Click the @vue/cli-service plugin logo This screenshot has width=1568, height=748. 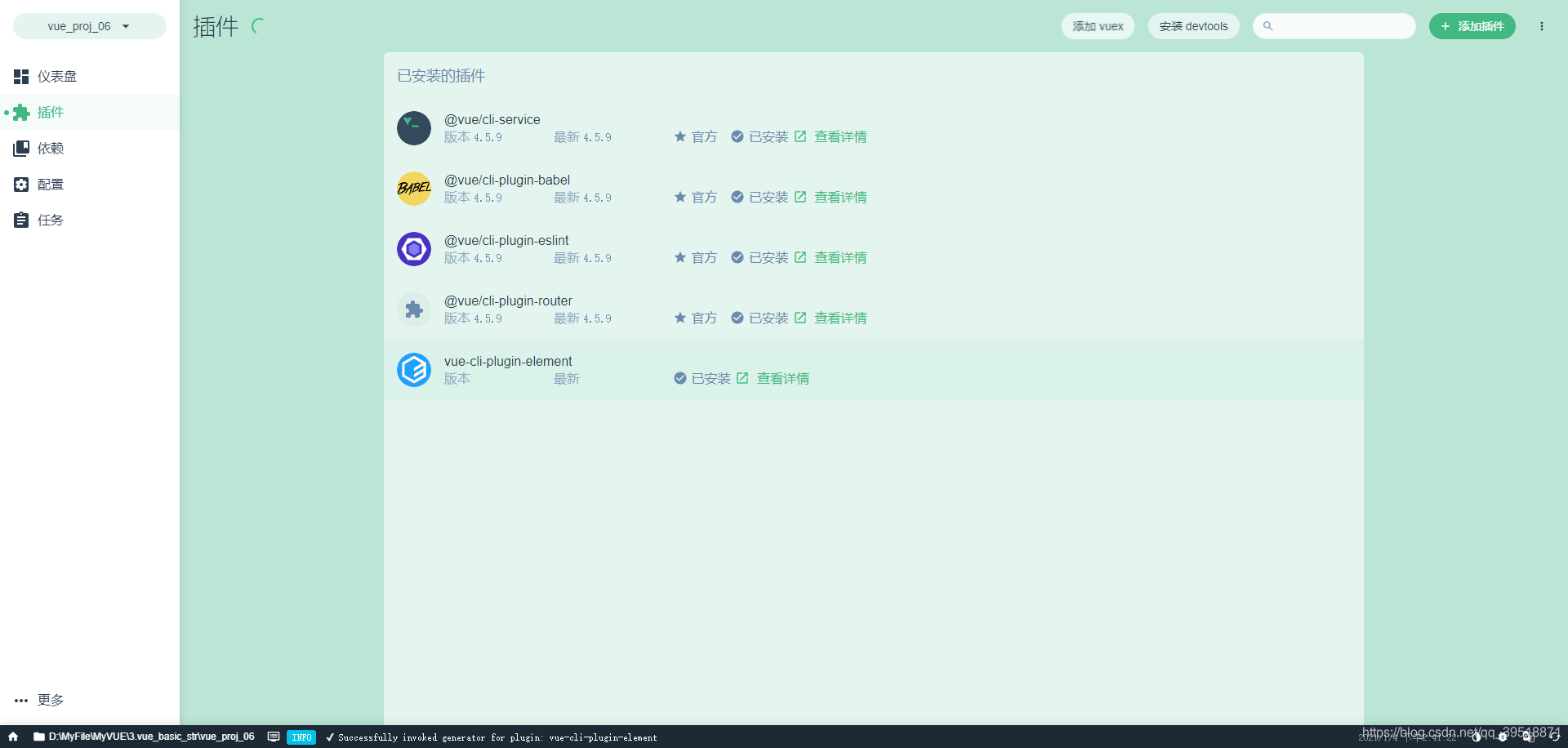tap(414, 128)
